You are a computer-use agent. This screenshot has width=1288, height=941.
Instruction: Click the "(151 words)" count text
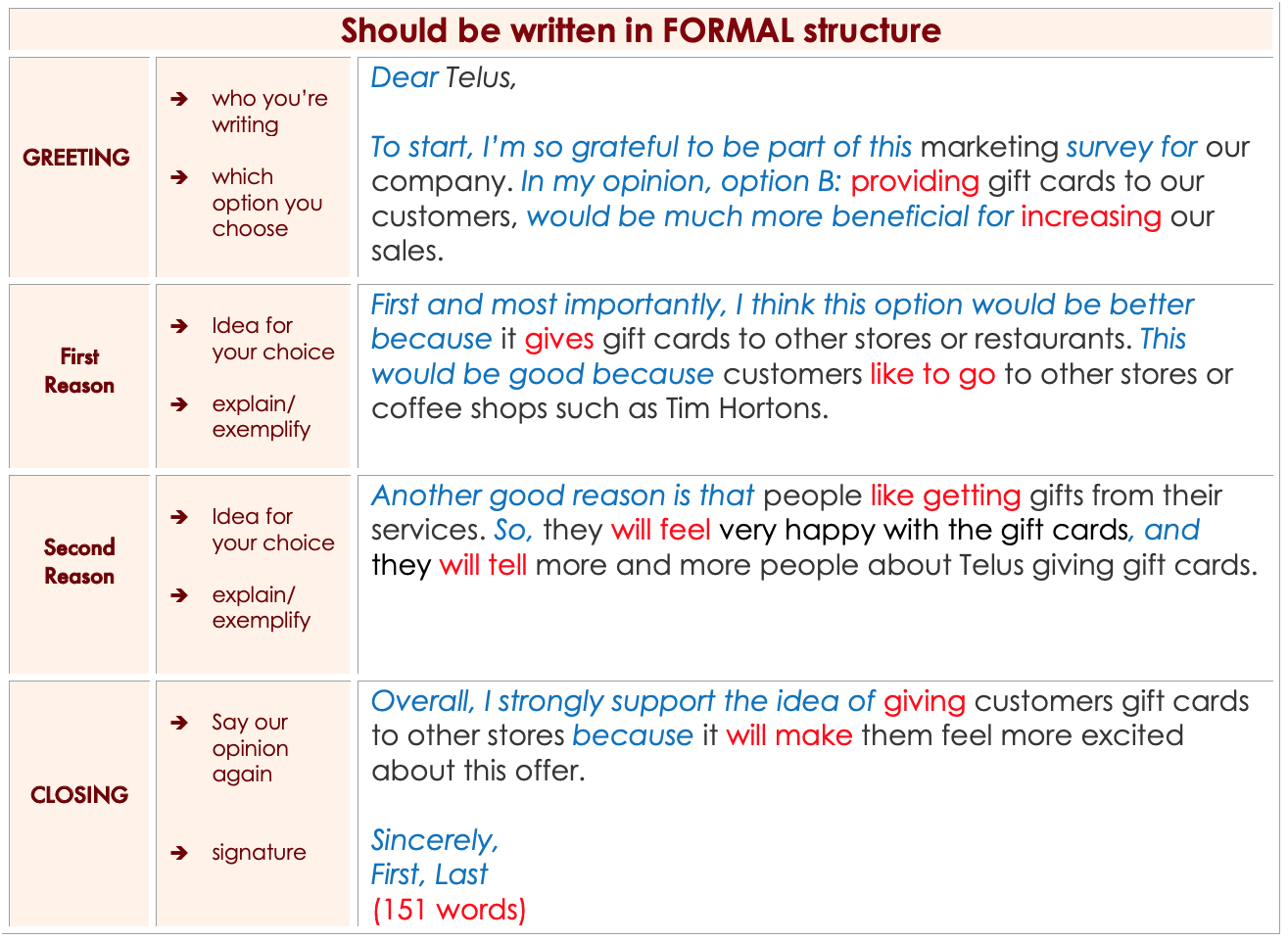click(x=450, y=910)
